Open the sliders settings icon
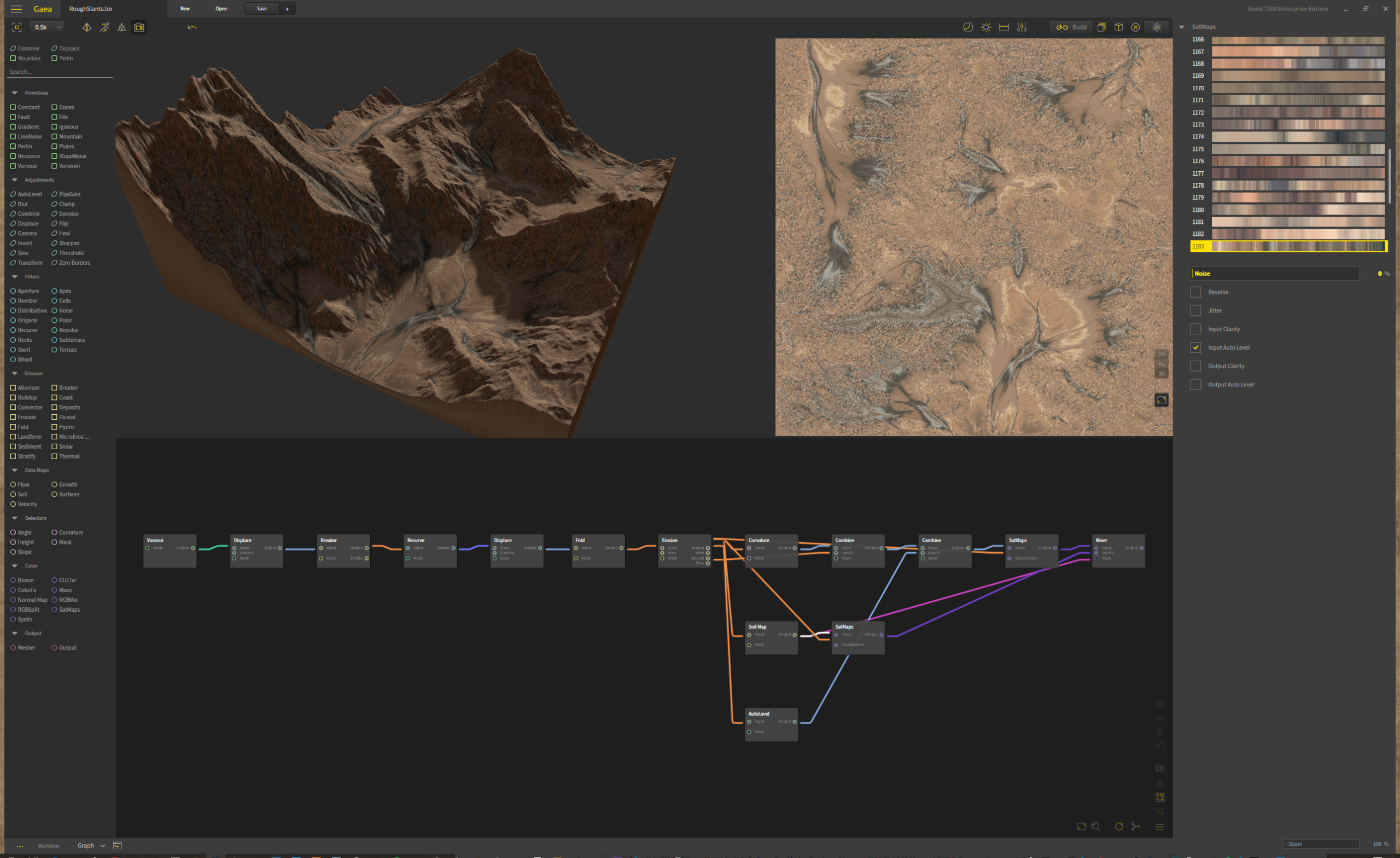Viewport: 1400px width, 858px height. coord(1022,27)
